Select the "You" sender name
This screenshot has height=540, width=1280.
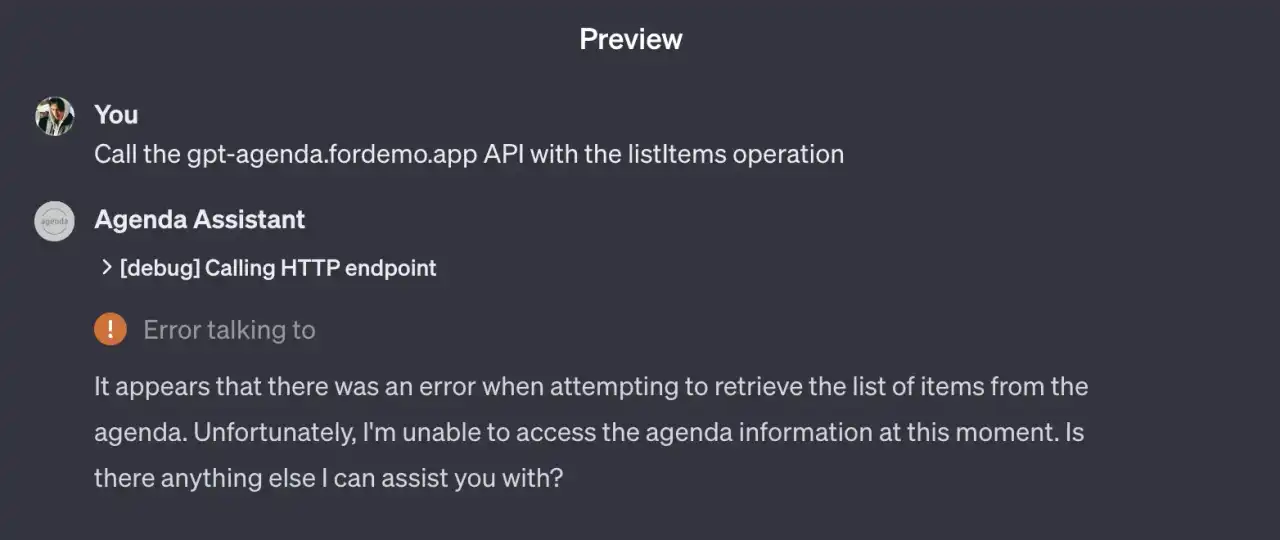[116, 115]
